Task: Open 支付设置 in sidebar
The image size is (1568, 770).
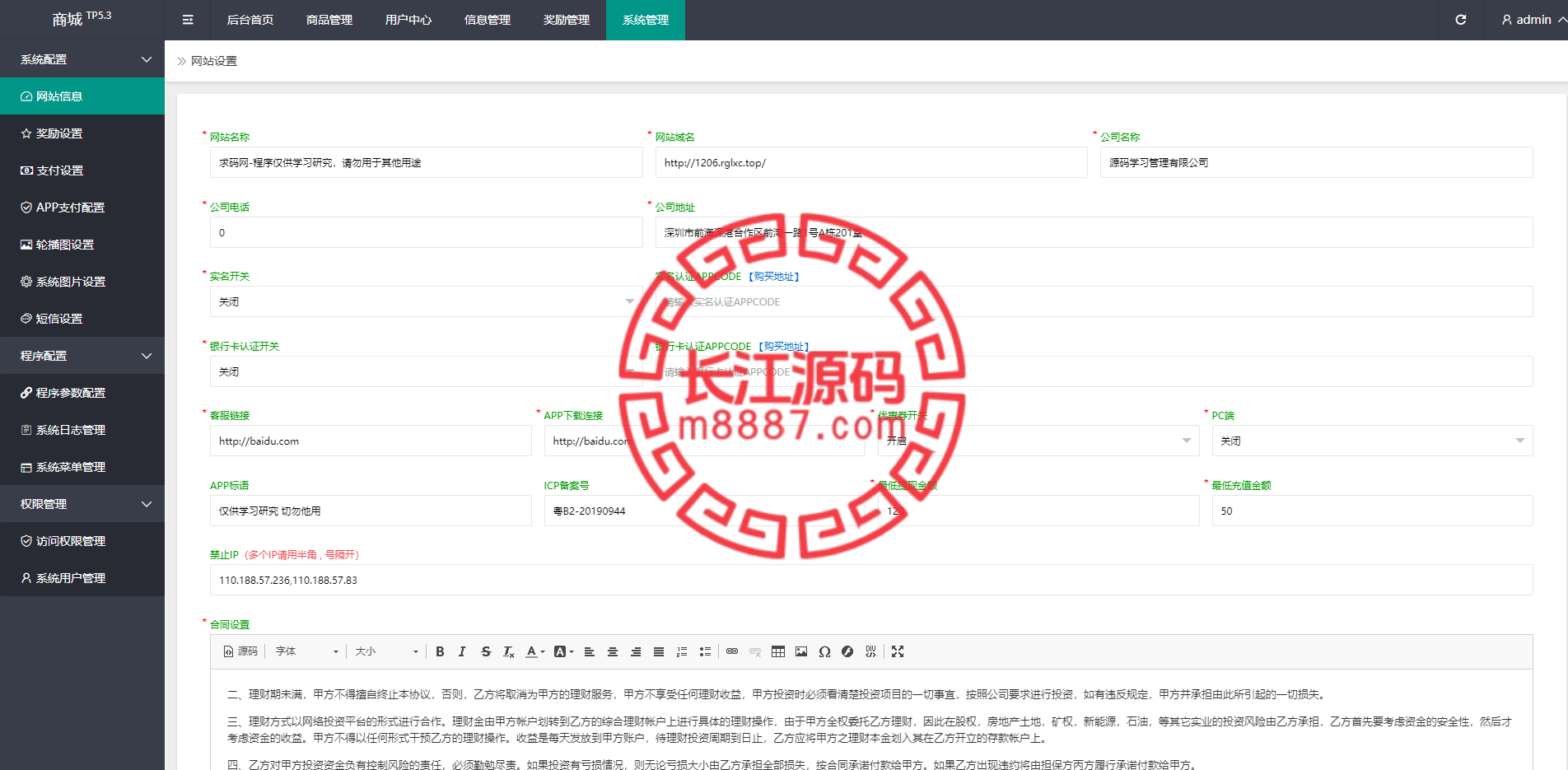Action: (82, 170)
